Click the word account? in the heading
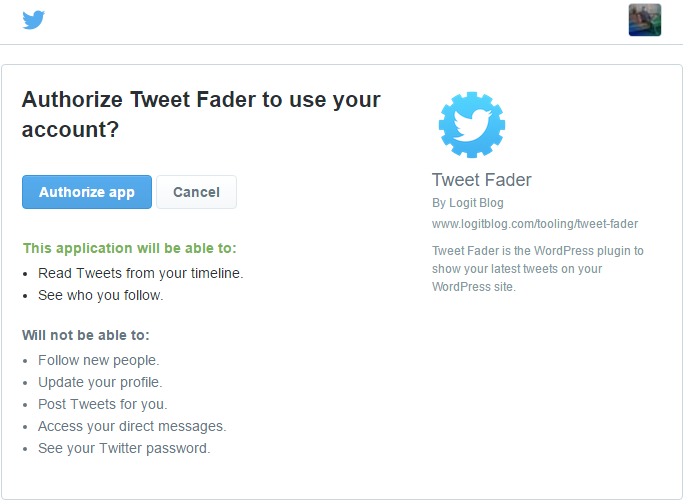The image size is (683, 502). (70, 129)
